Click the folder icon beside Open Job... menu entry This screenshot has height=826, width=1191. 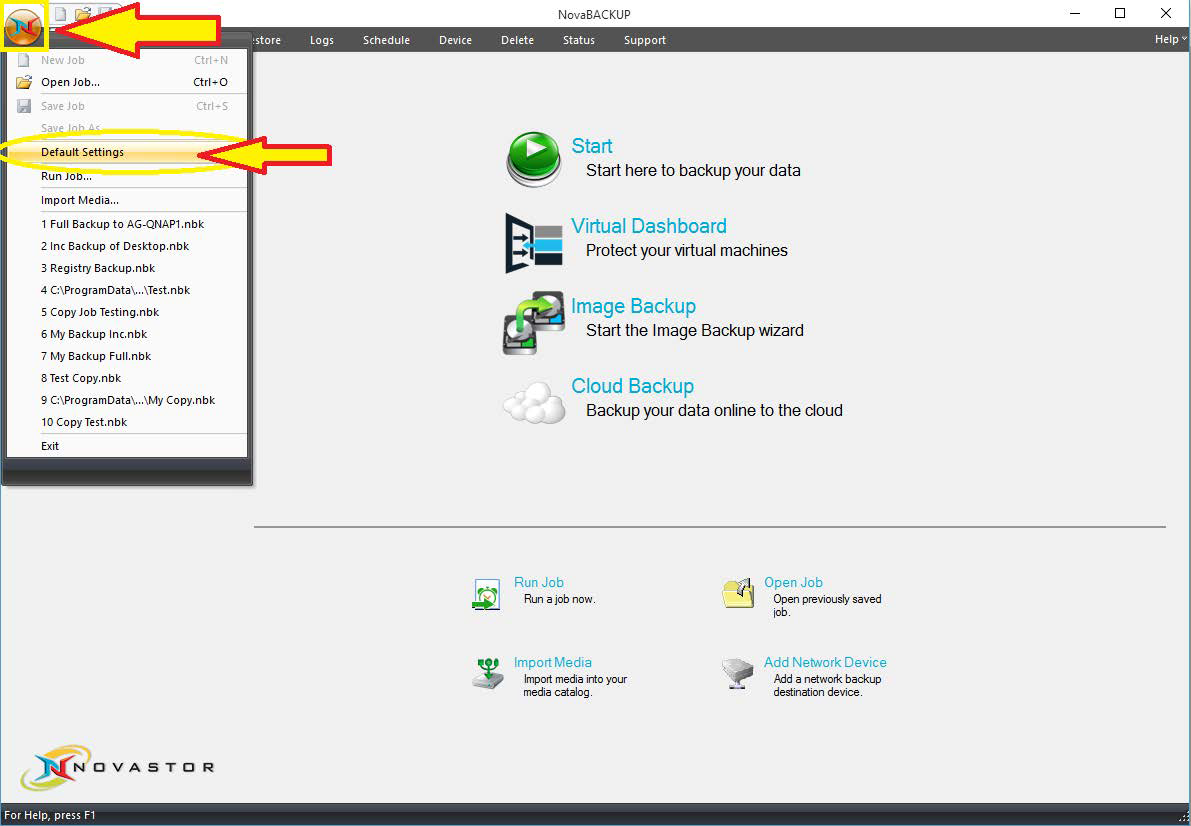pyautogui.click(x=24, y=82)
